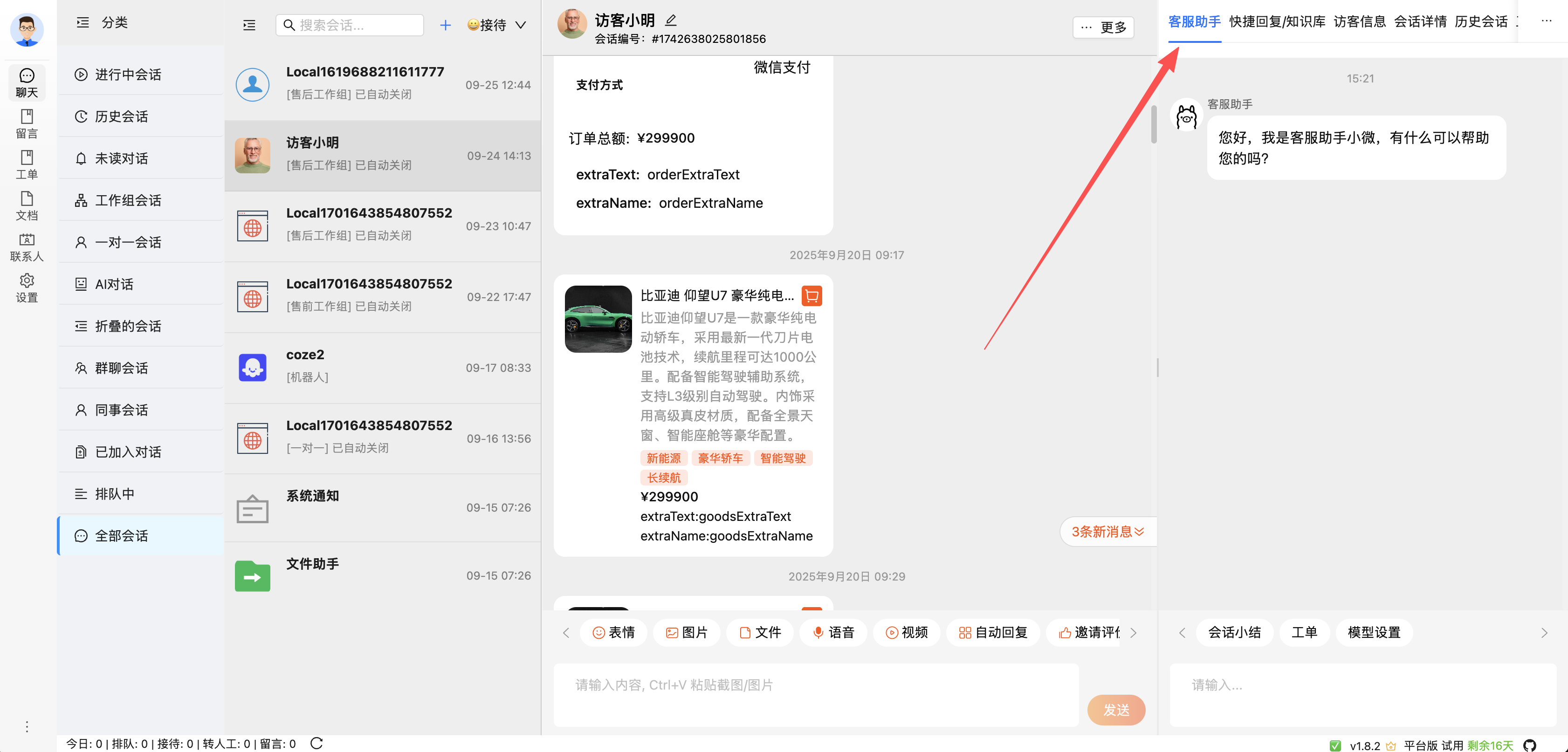Open the 设置 settings gear icon

(26, 287)
